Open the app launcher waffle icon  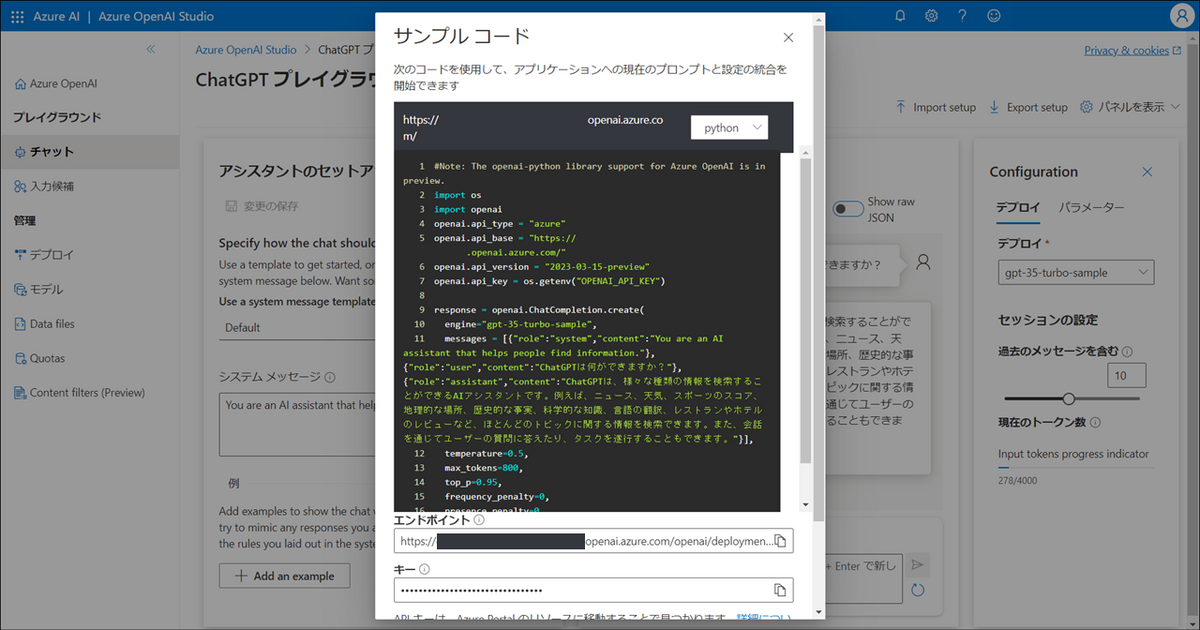tap(17, 16)
